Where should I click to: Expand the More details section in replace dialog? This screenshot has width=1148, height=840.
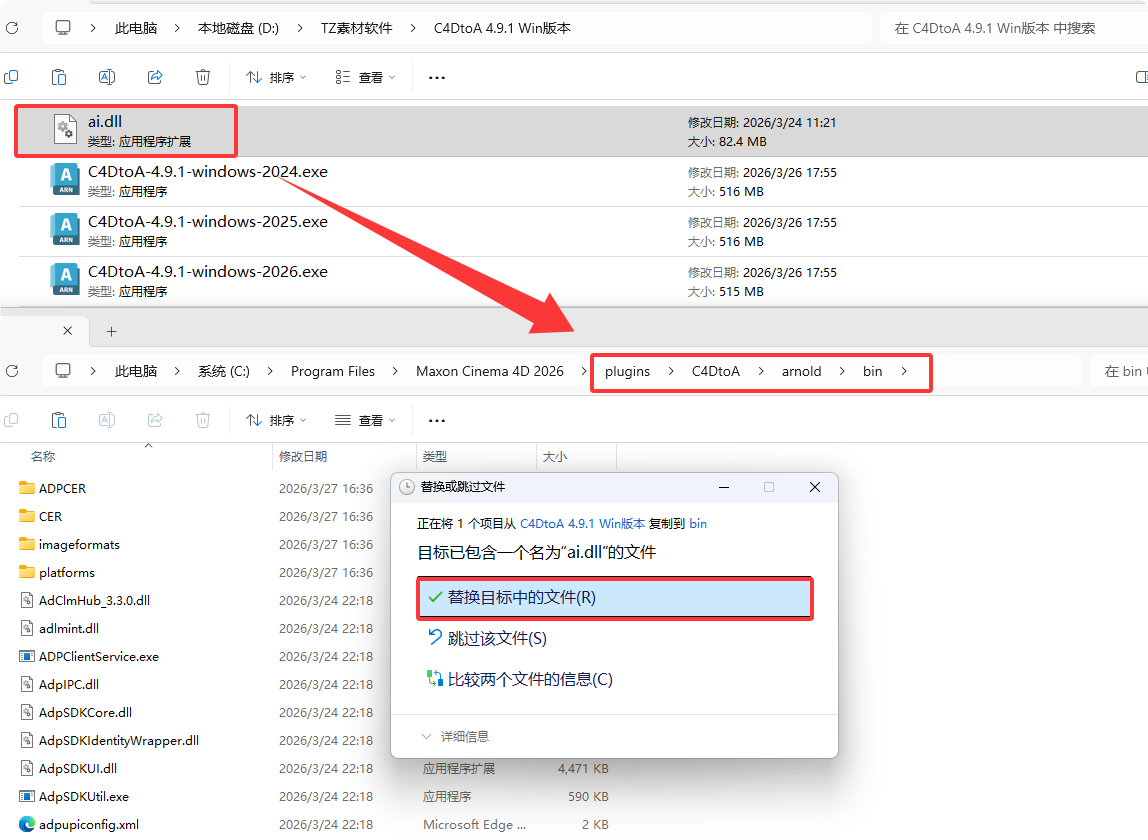point(455,737)
